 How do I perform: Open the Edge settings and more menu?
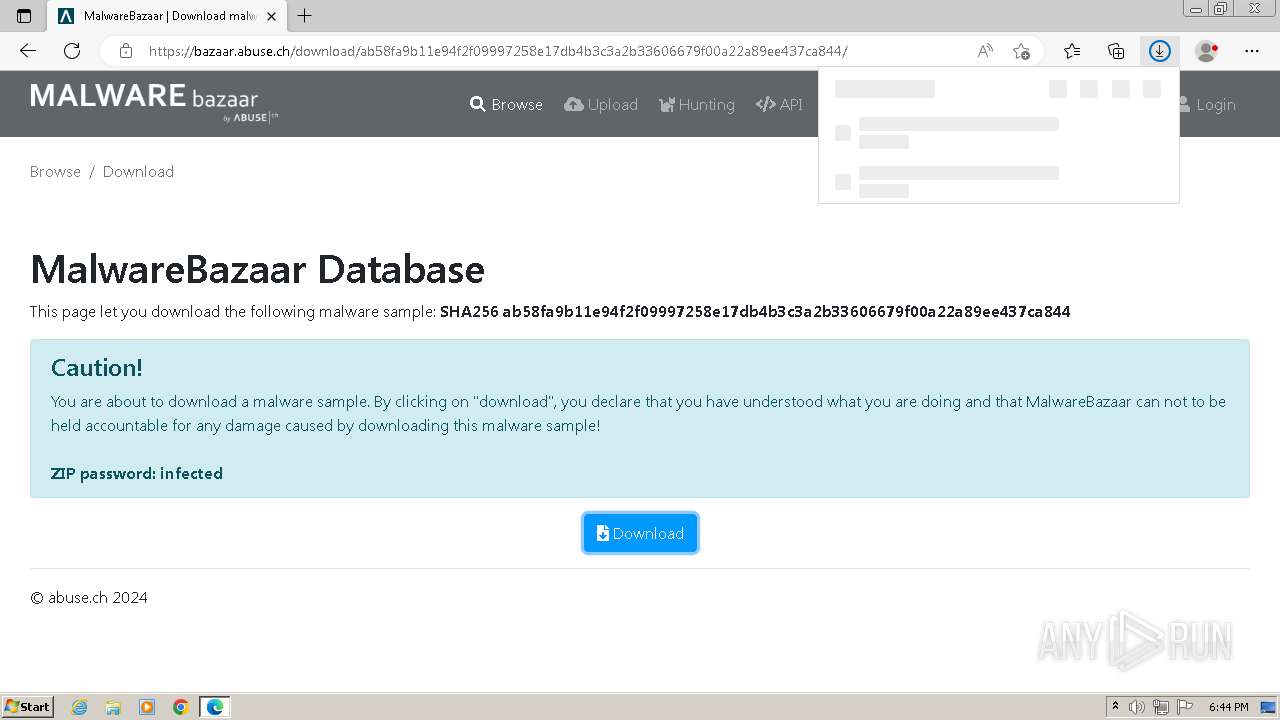[1252, 51]
